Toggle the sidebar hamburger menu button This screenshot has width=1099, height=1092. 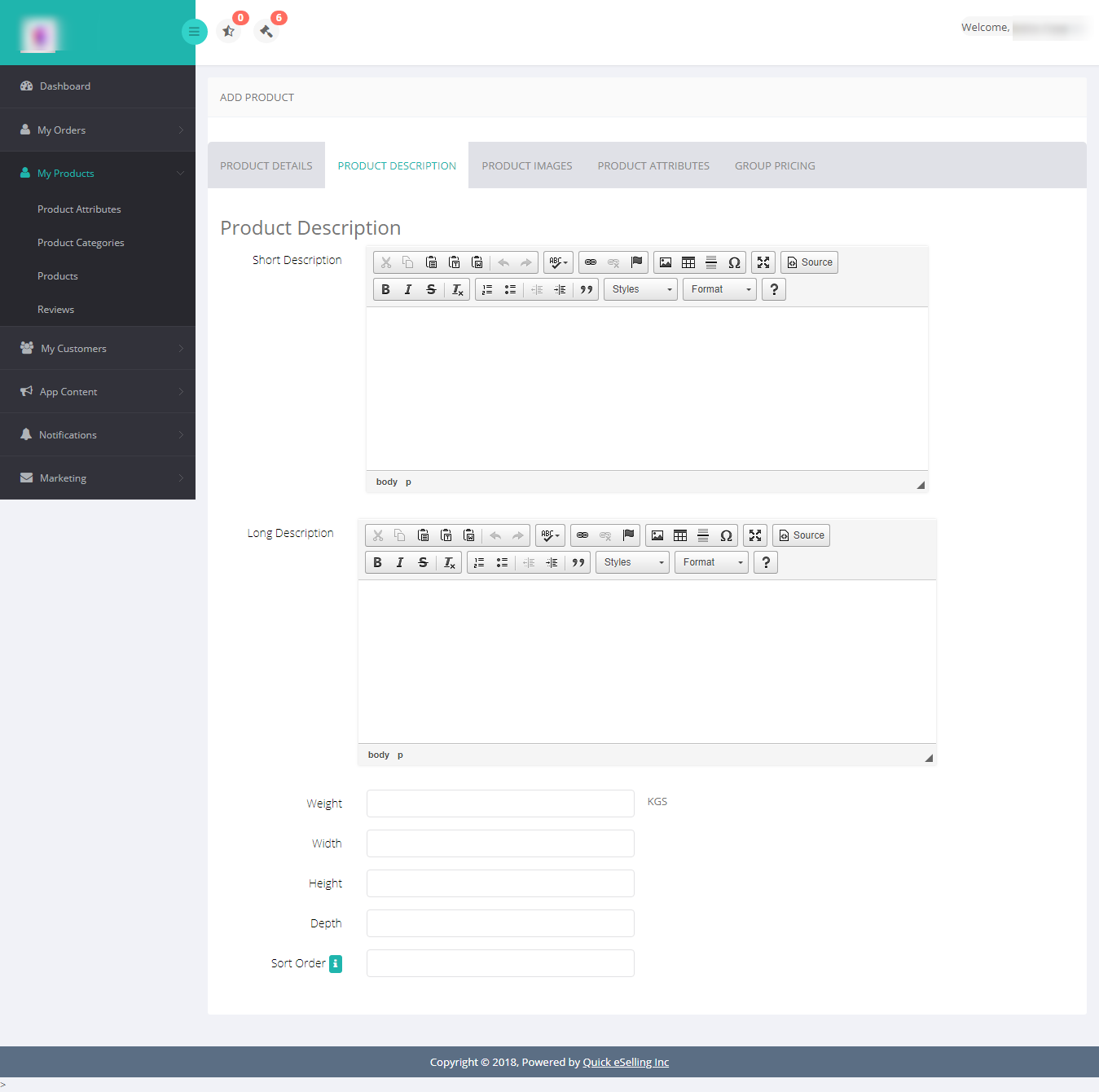pyautogui.click(x=194, y=32)
